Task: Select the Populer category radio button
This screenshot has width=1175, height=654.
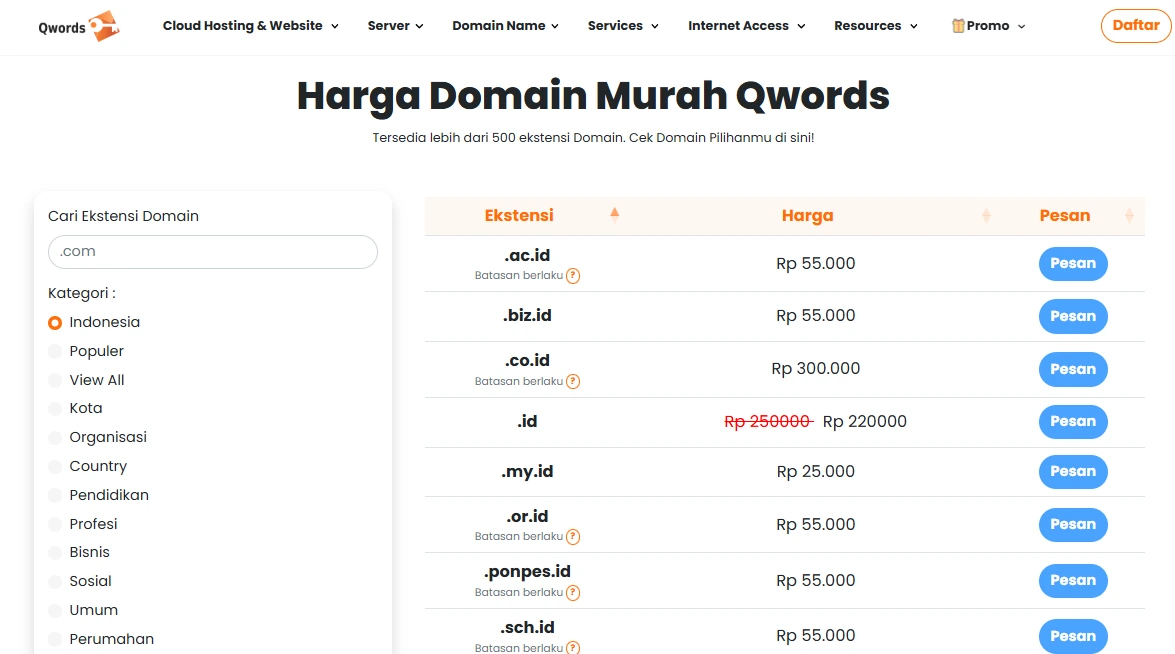Action: point(54,351)
